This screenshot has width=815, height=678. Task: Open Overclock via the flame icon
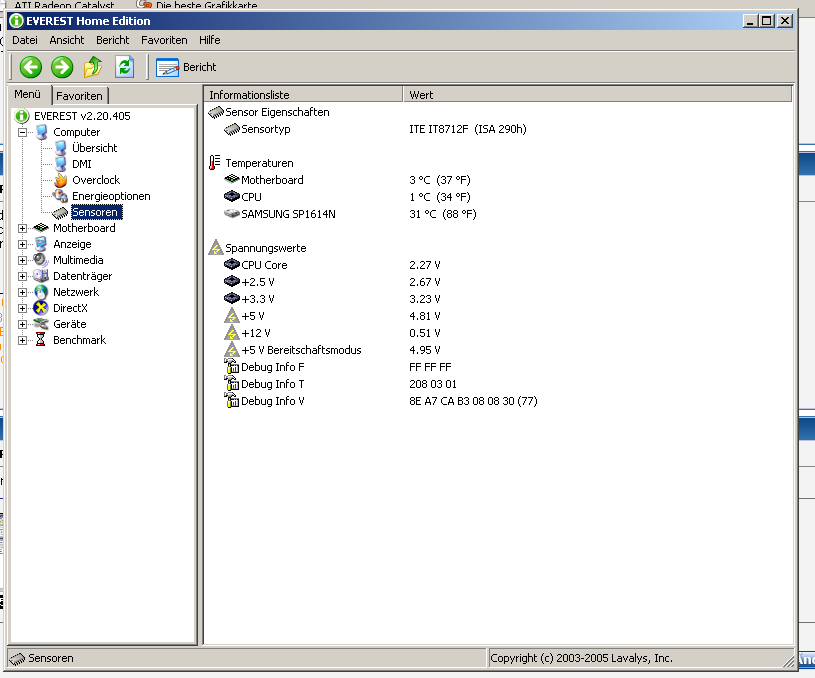point(60,180)
